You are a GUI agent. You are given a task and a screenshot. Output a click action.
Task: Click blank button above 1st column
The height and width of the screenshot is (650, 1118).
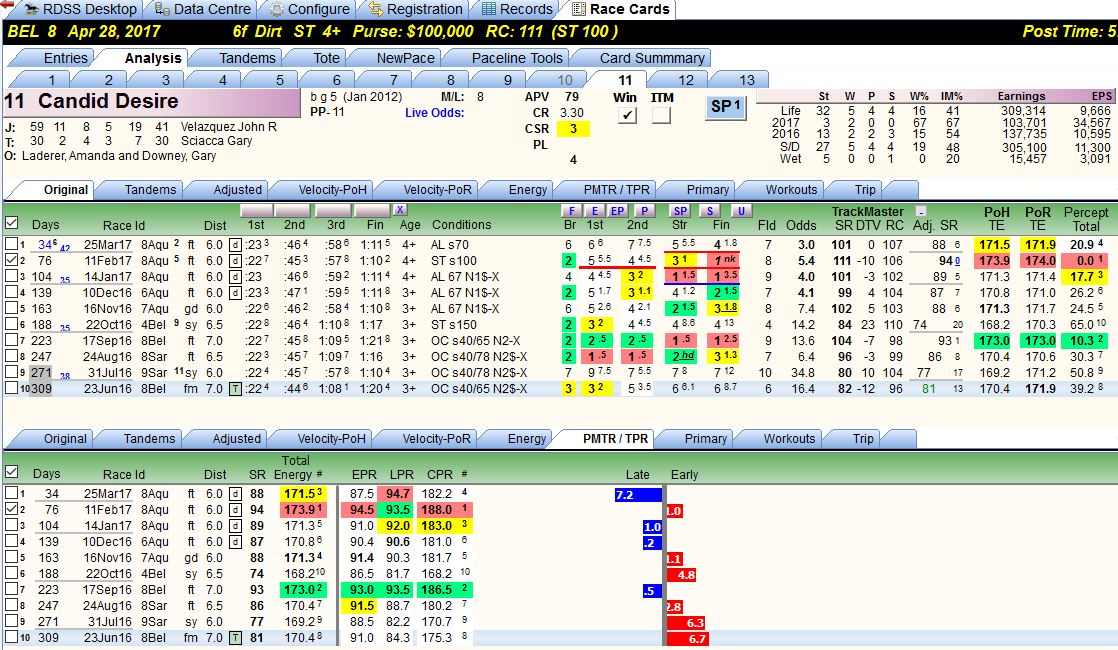pos(256,210)
